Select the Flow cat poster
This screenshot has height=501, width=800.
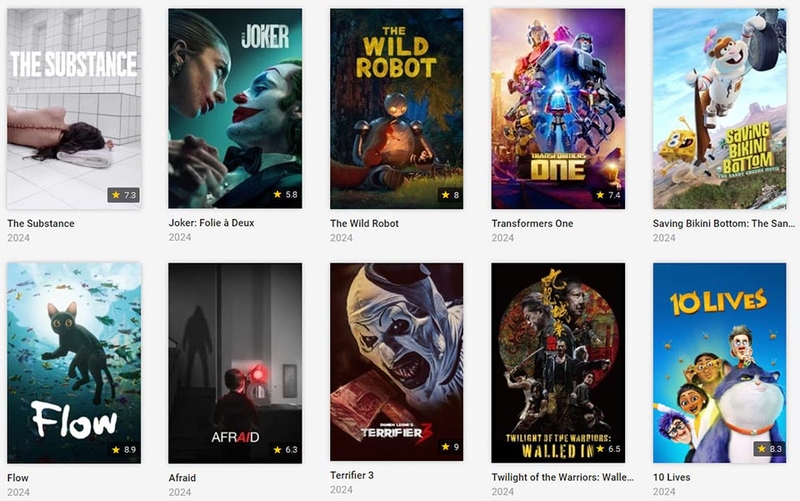[x=74, y=363]
